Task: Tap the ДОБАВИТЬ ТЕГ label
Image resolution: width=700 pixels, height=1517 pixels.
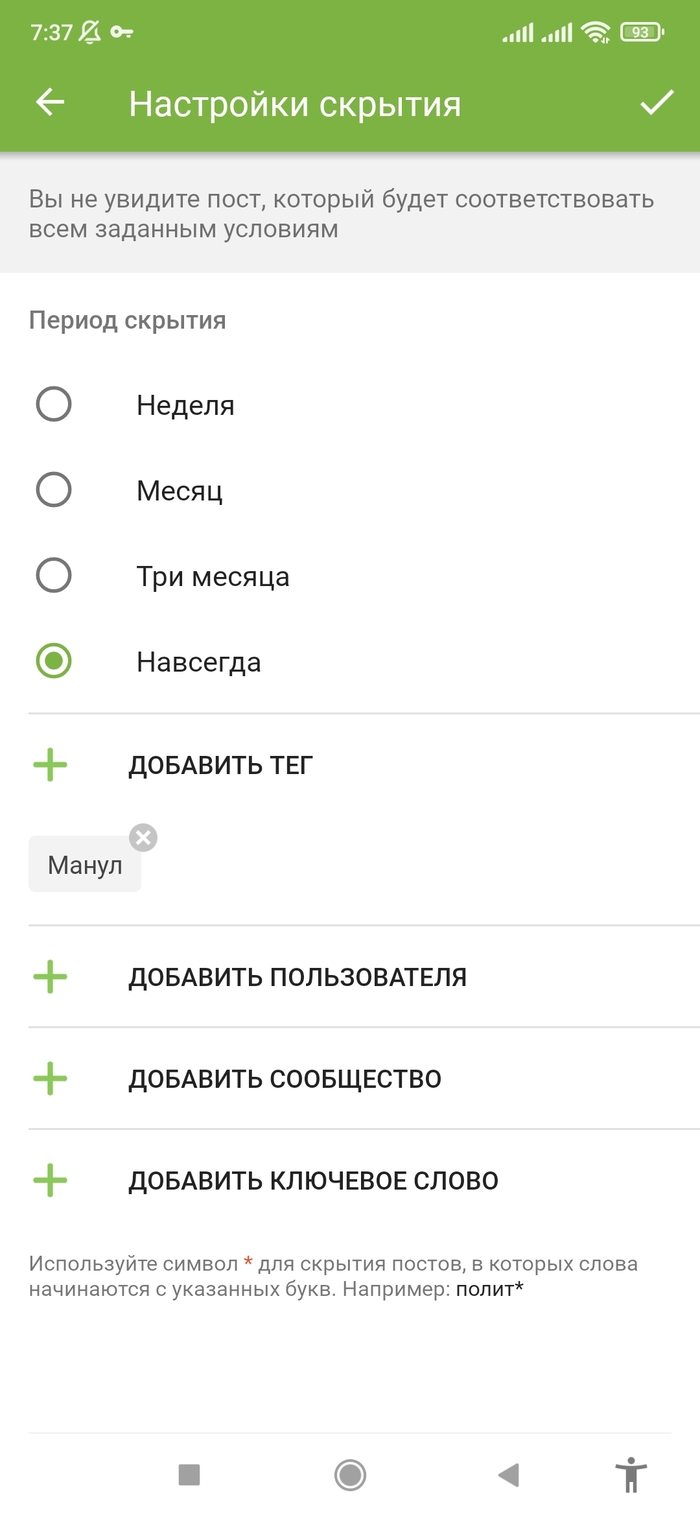Action: pos(221,766)
